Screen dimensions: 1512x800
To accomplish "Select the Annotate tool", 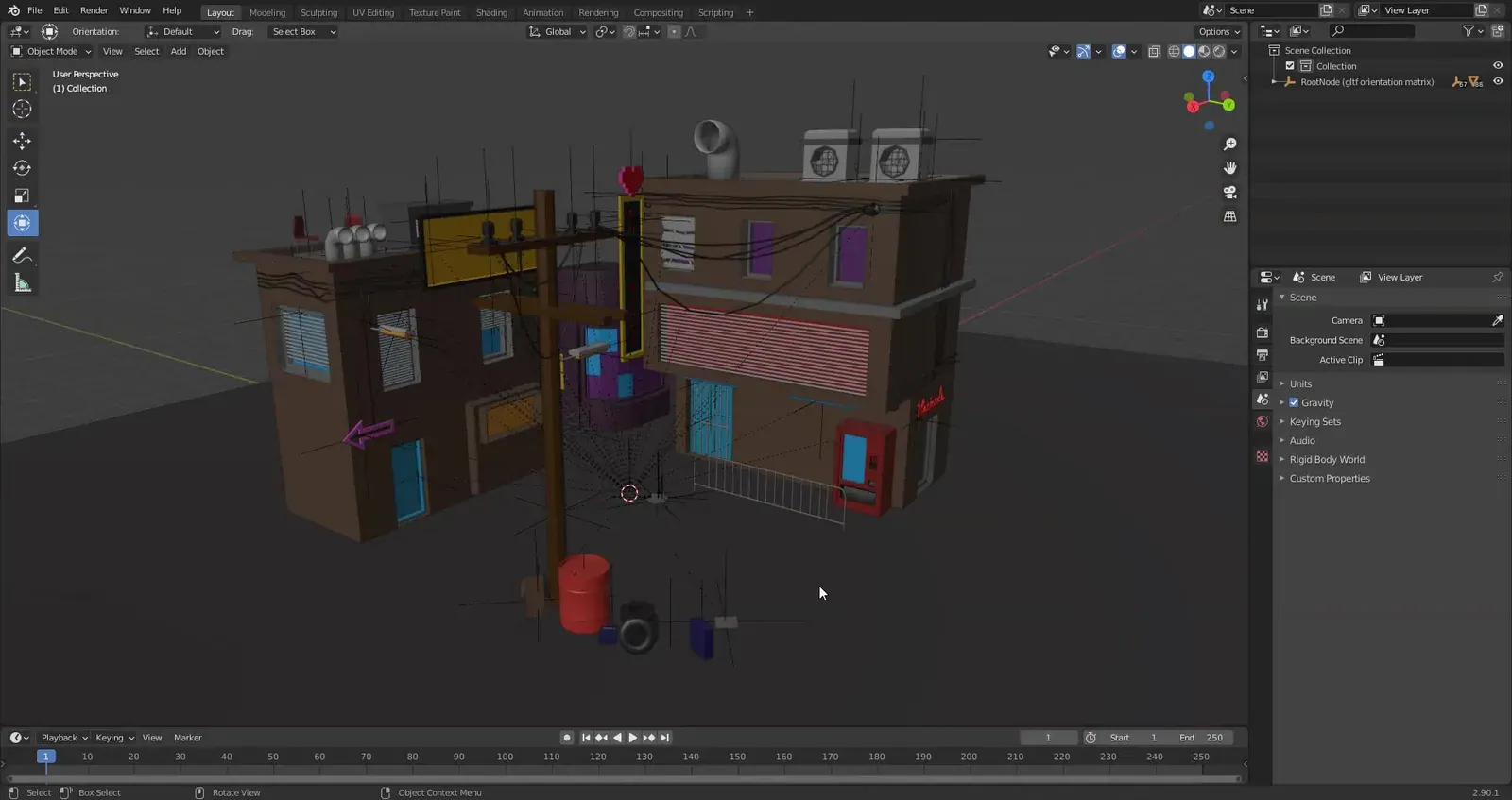I will 22,255.
